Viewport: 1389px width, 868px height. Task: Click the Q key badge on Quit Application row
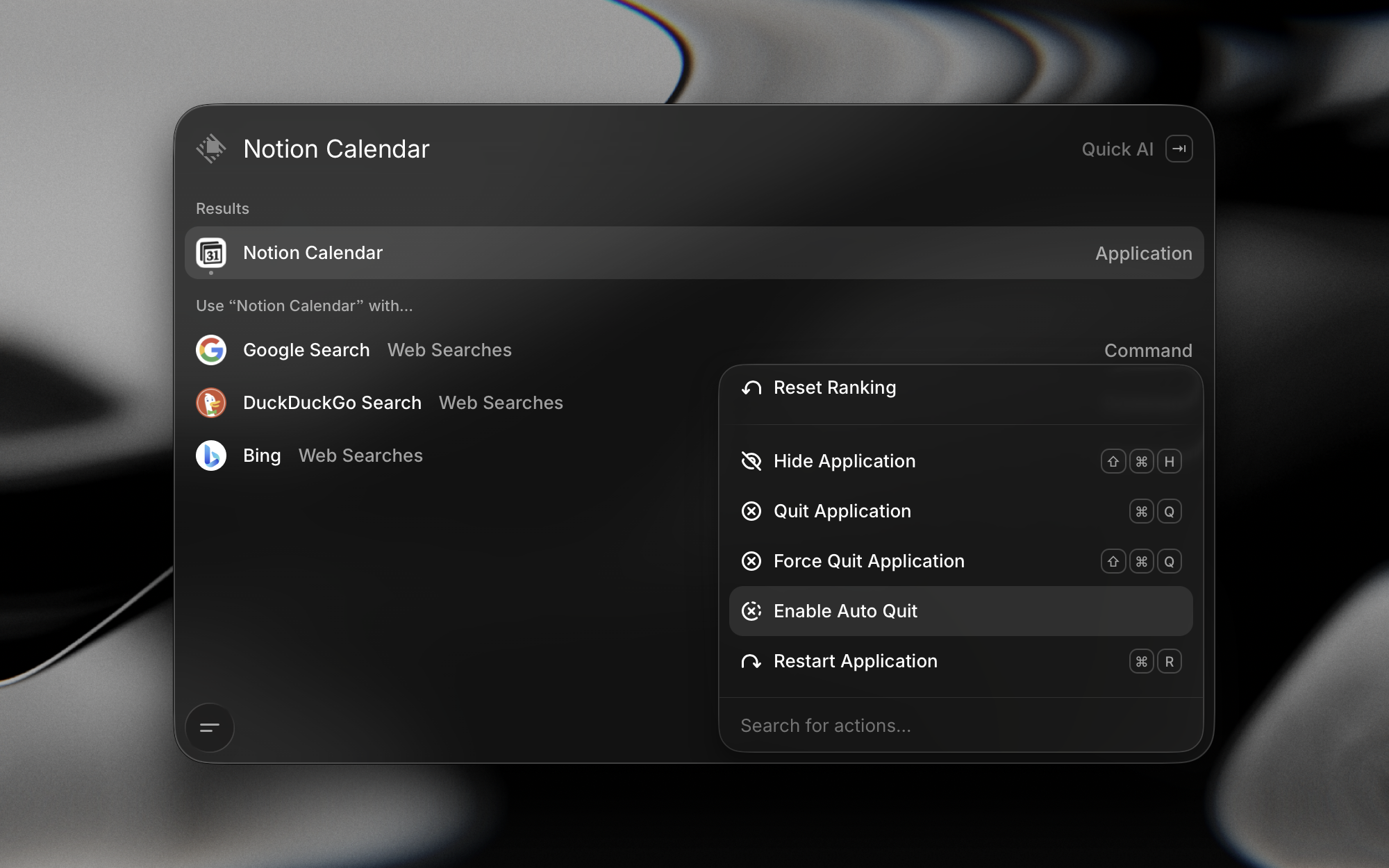click(1170, 511)
